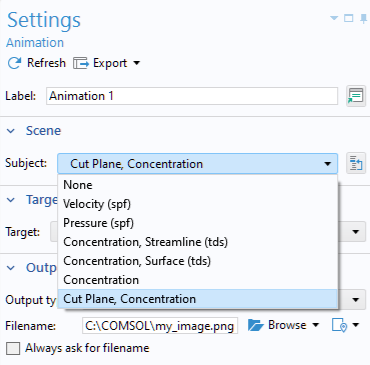Click the folder Browse icon
The width and height of the screenshot is (370, 365).
point(256,325)
